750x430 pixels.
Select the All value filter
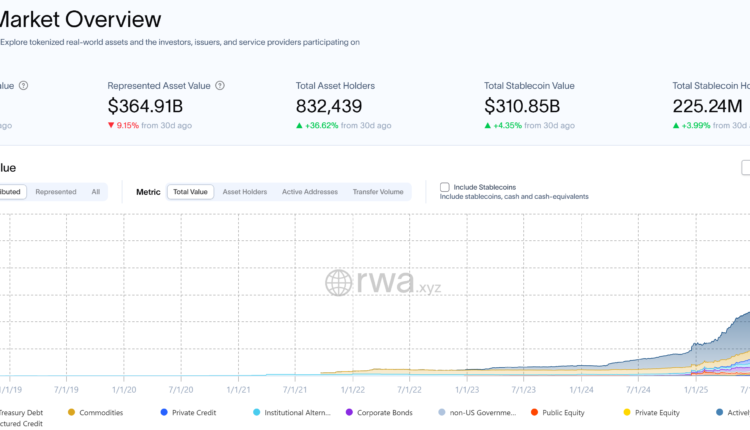pos(95,191)
